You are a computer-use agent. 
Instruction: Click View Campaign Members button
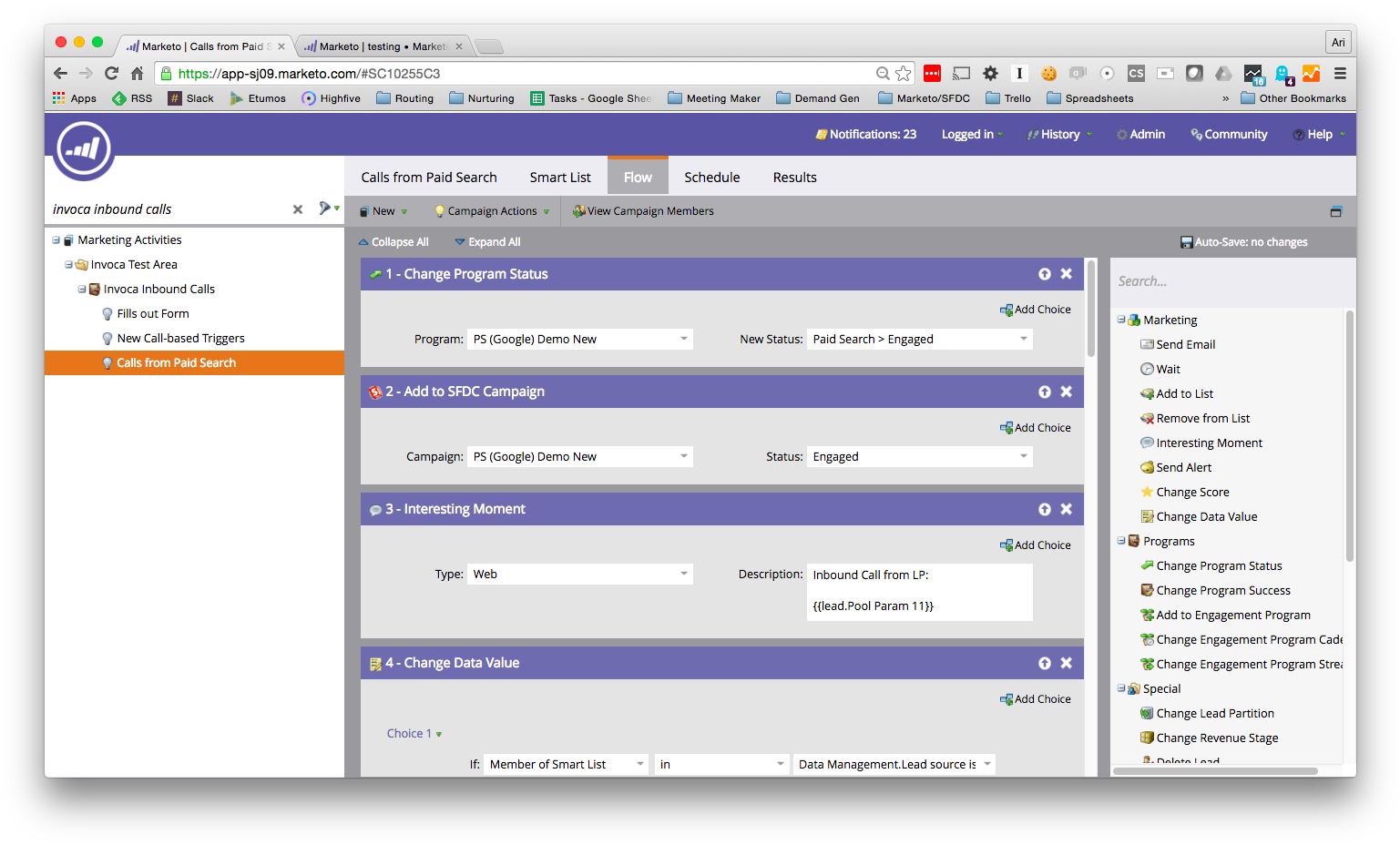(643, 211)
